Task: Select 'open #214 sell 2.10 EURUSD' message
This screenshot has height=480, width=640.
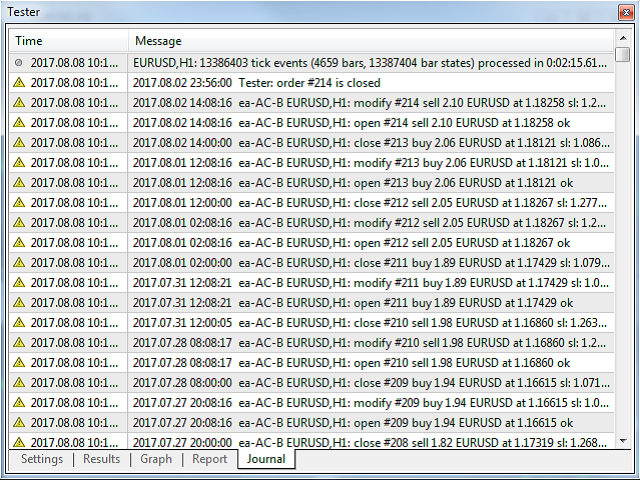Action: pos(351,123)
